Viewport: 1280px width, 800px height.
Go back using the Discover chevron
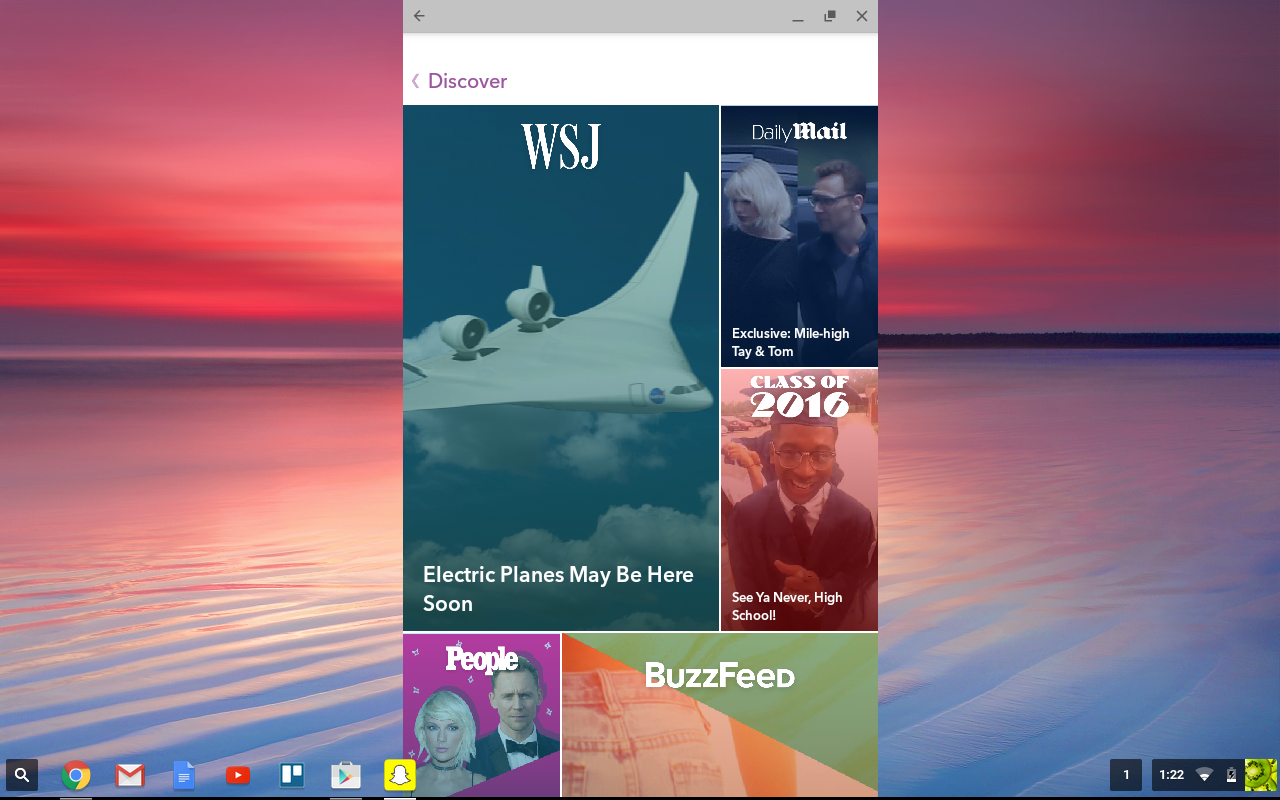[416, 81]
